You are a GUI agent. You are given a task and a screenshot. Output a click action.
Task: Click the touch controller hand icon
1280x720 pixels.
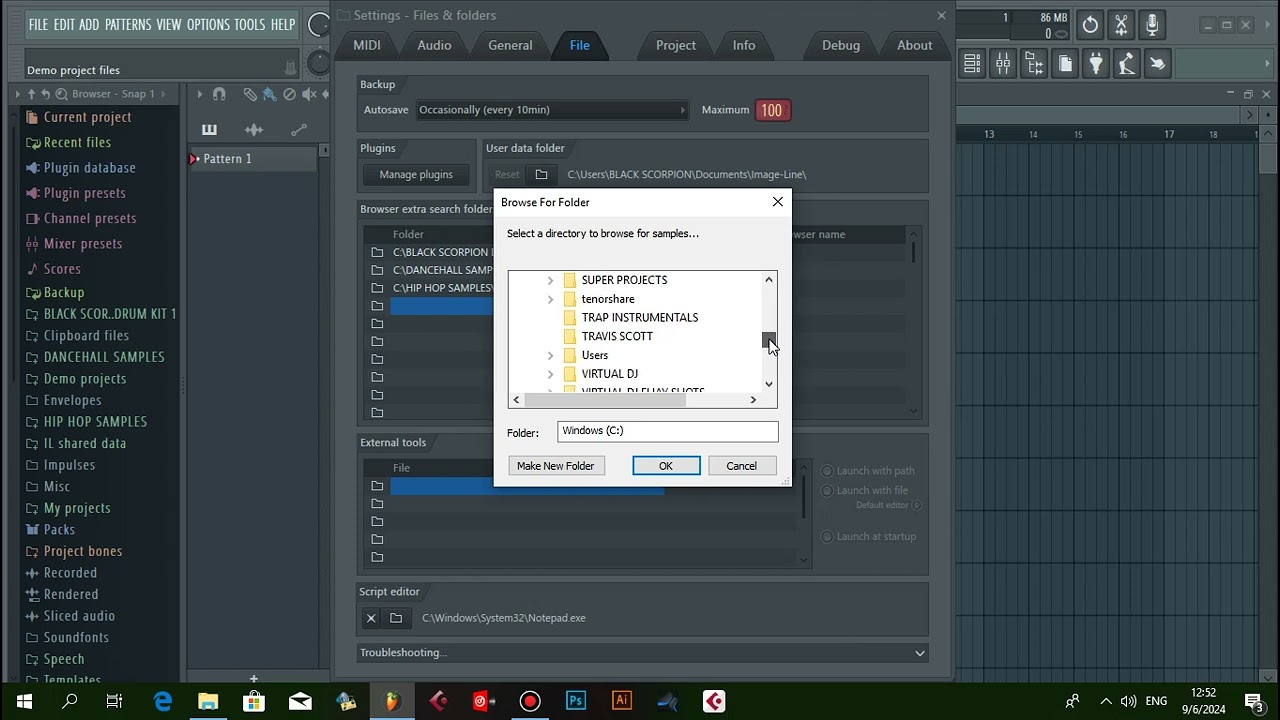[x=1158, y=64]
